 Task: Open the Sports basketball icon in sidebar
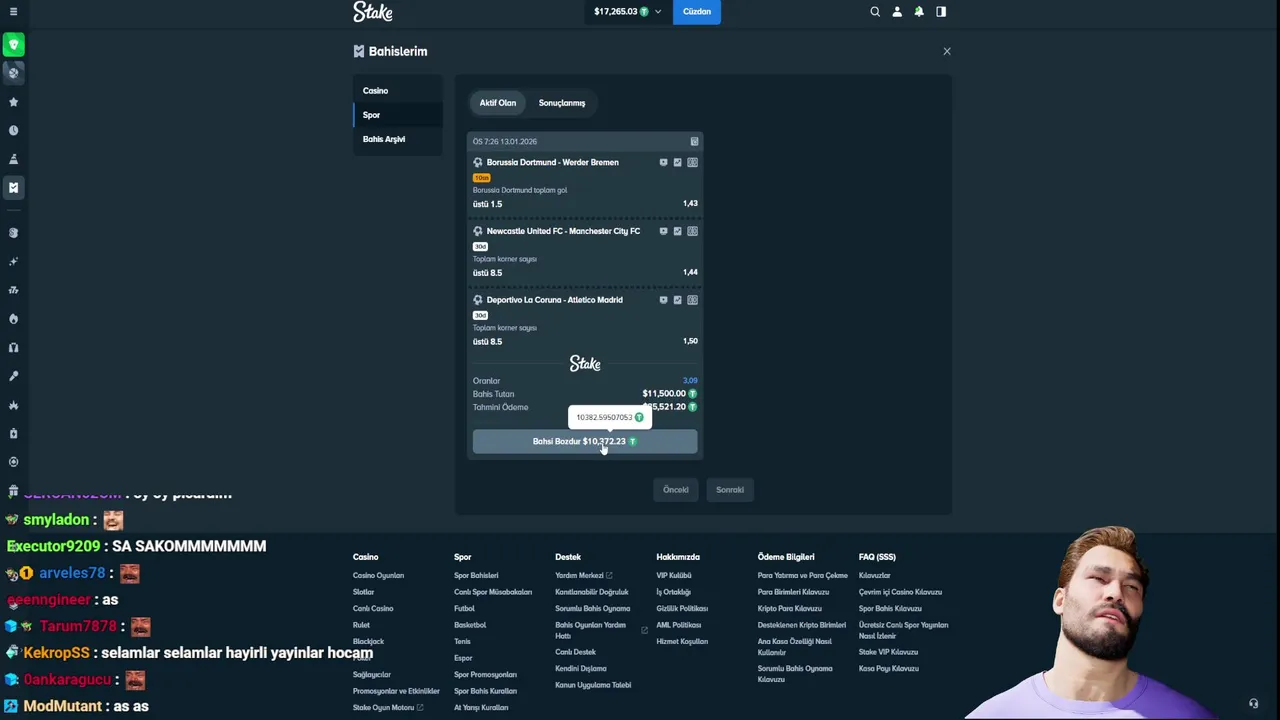[13, 73]
